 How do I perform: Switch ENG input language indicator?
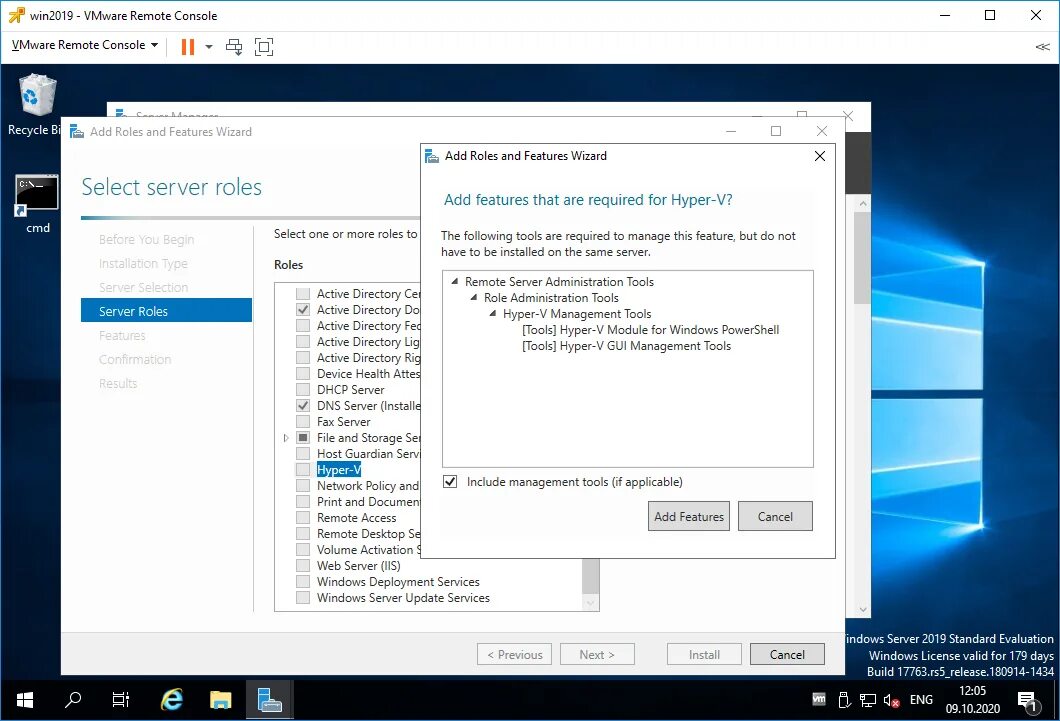point(921,699)
